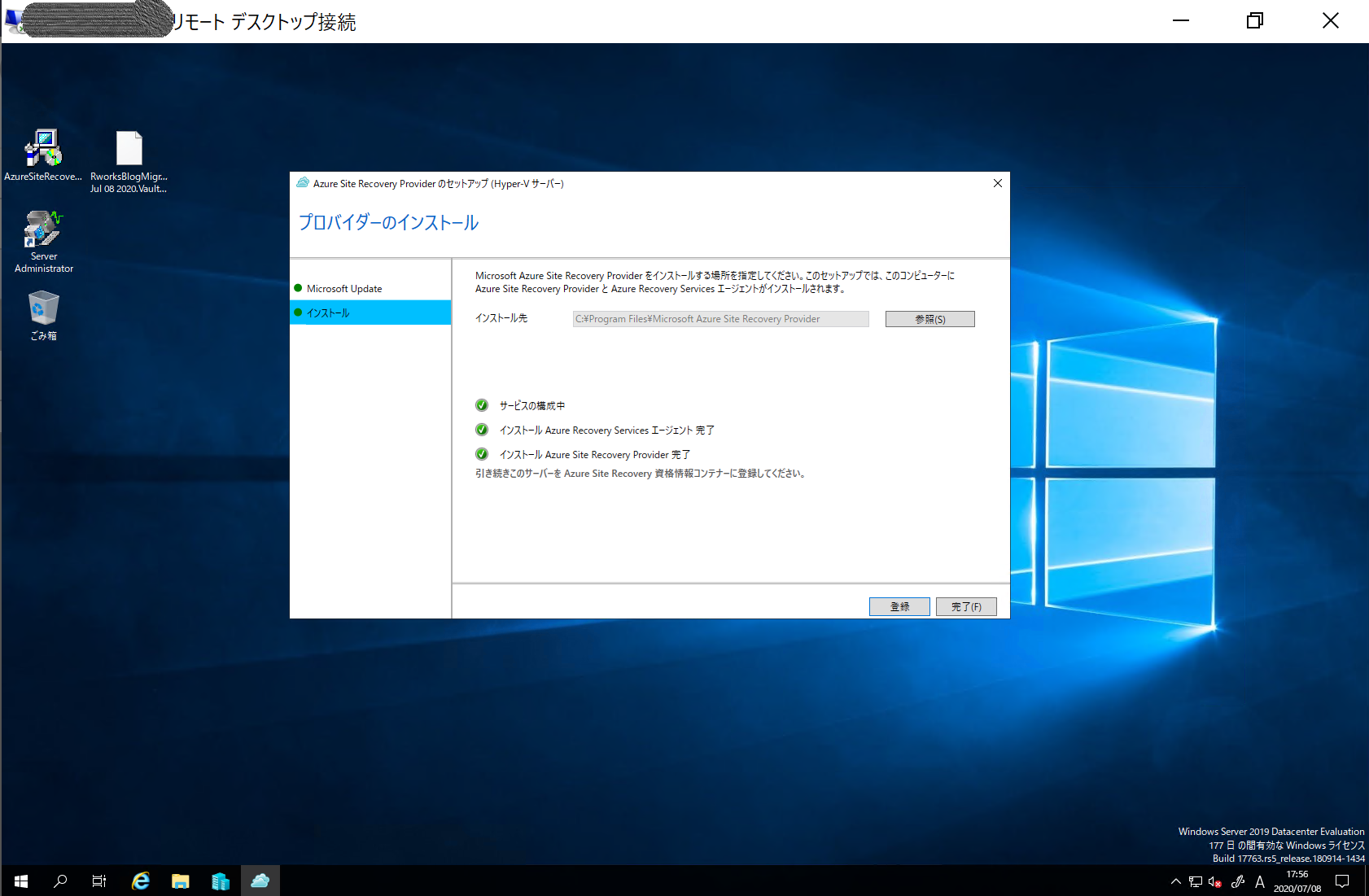Click the 参照(S) browse button

(x=930, y=319)
